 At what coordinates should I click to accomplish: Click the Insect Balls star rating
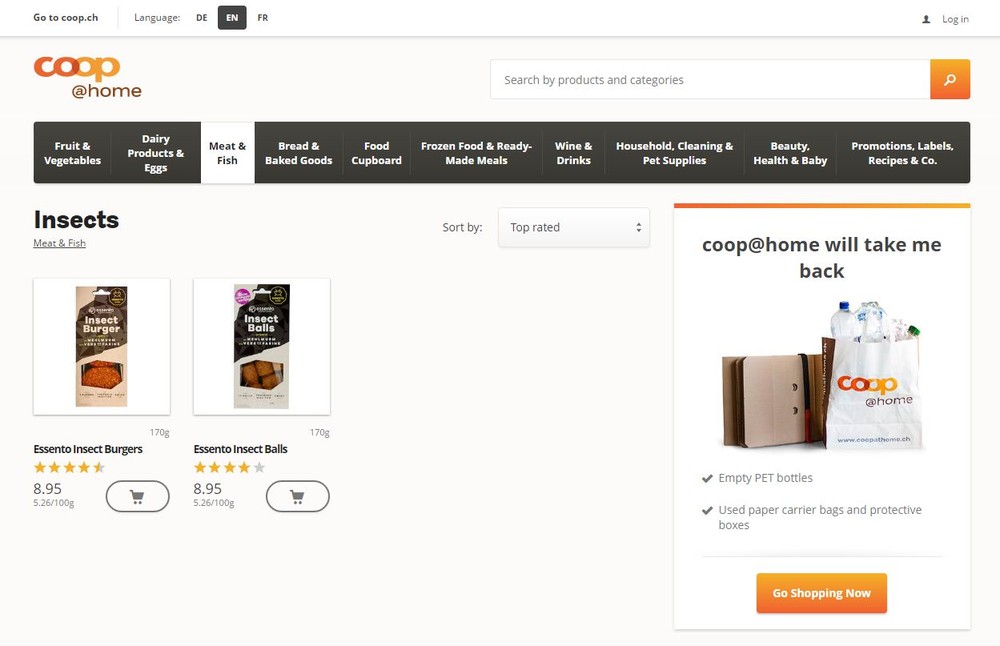point(229,467)
